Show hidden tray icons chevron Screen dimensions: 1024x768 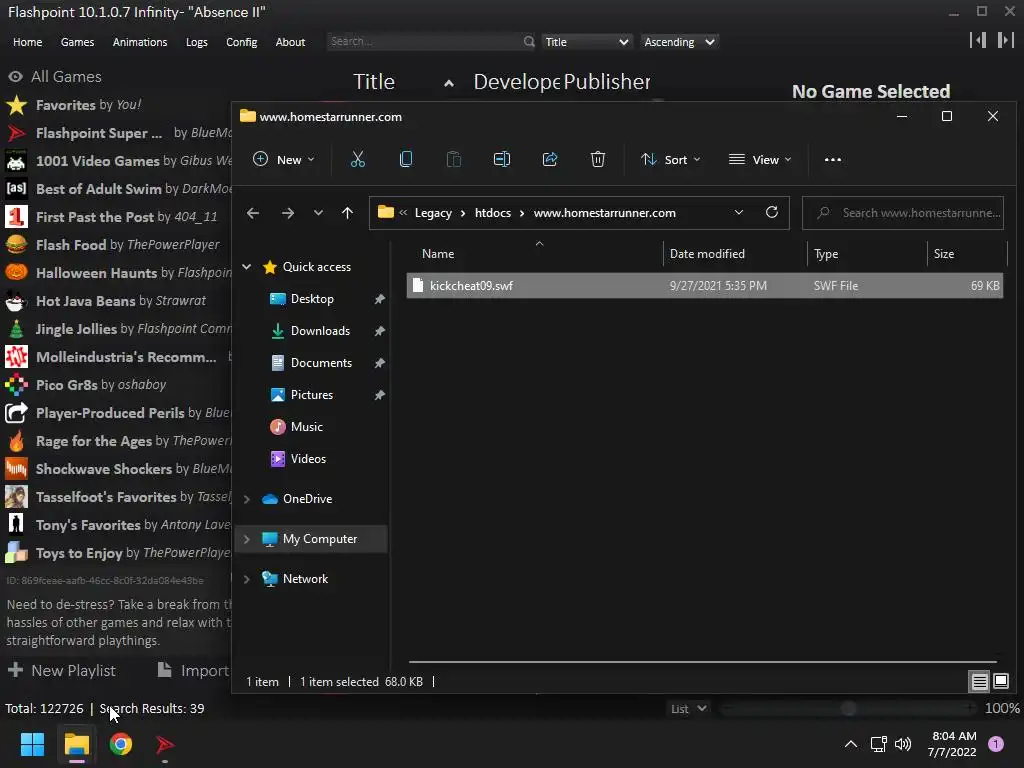pos(850,744)
